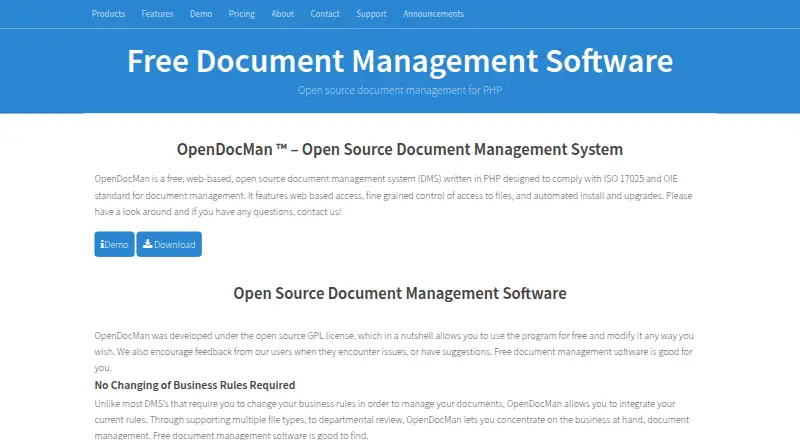Open the About page
Viewport: 800px width, 440px height.
(283, 14)
